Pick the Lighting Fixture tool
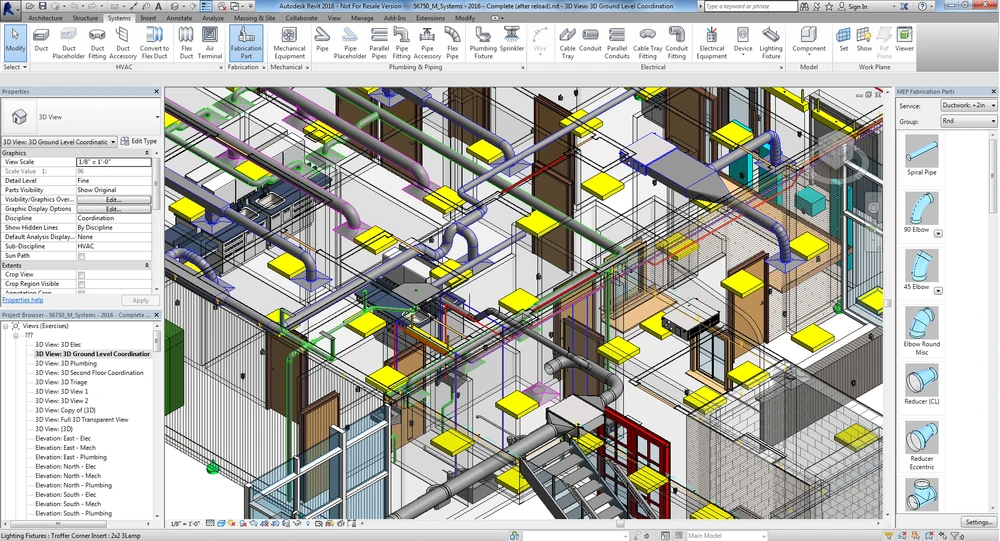 (771, 41)
